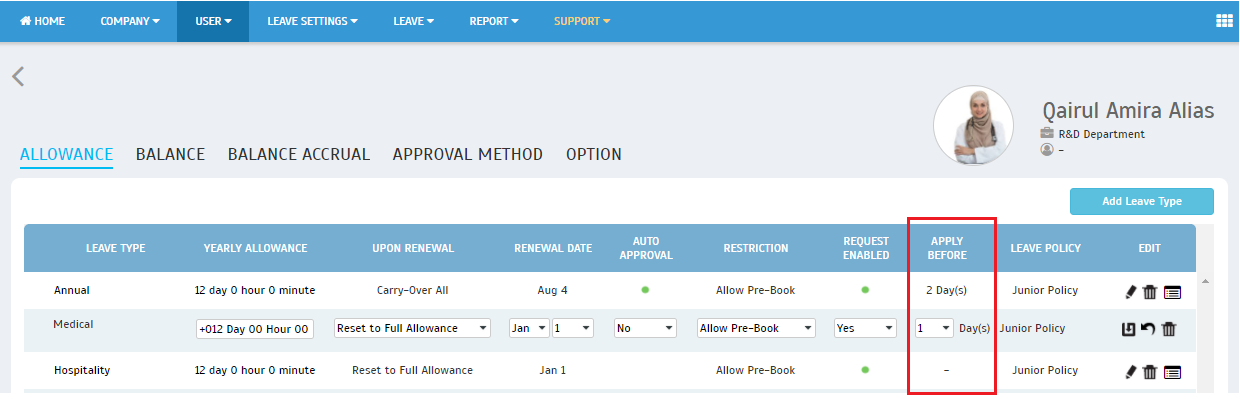This screenshot has height=399, width=1240.
Task: Open the Auto Approval No dropdown
Action: point(646,328)
